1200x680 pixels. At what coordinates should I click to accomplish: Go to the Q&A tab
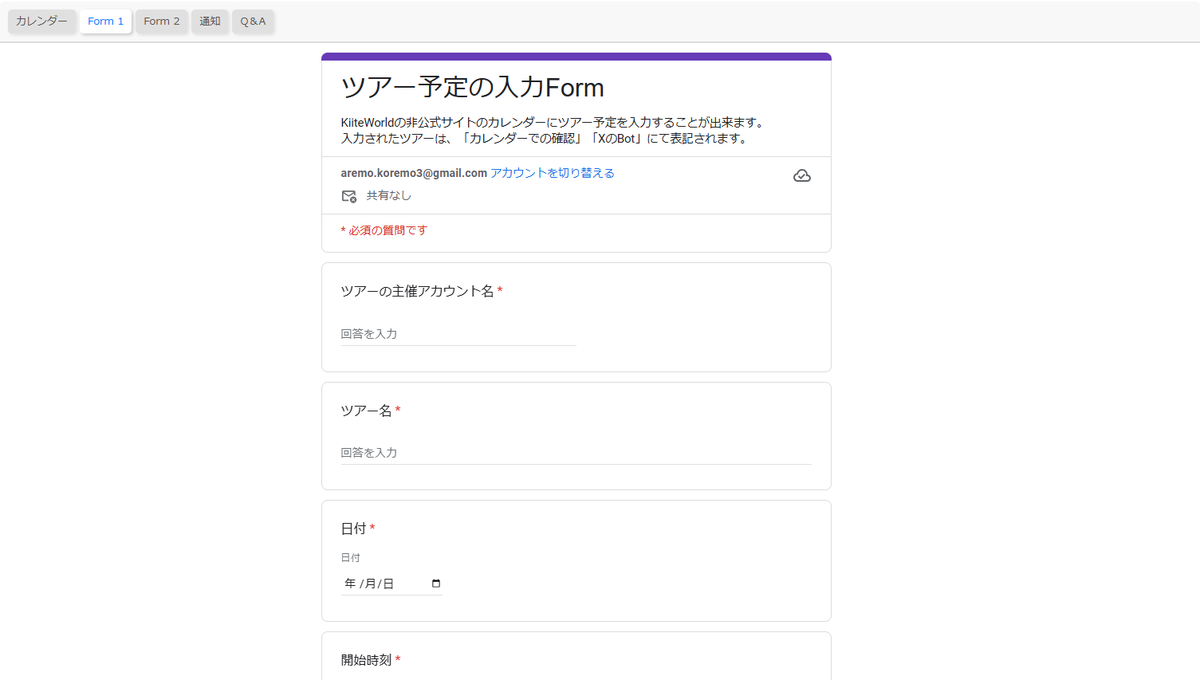click(254, 21)
